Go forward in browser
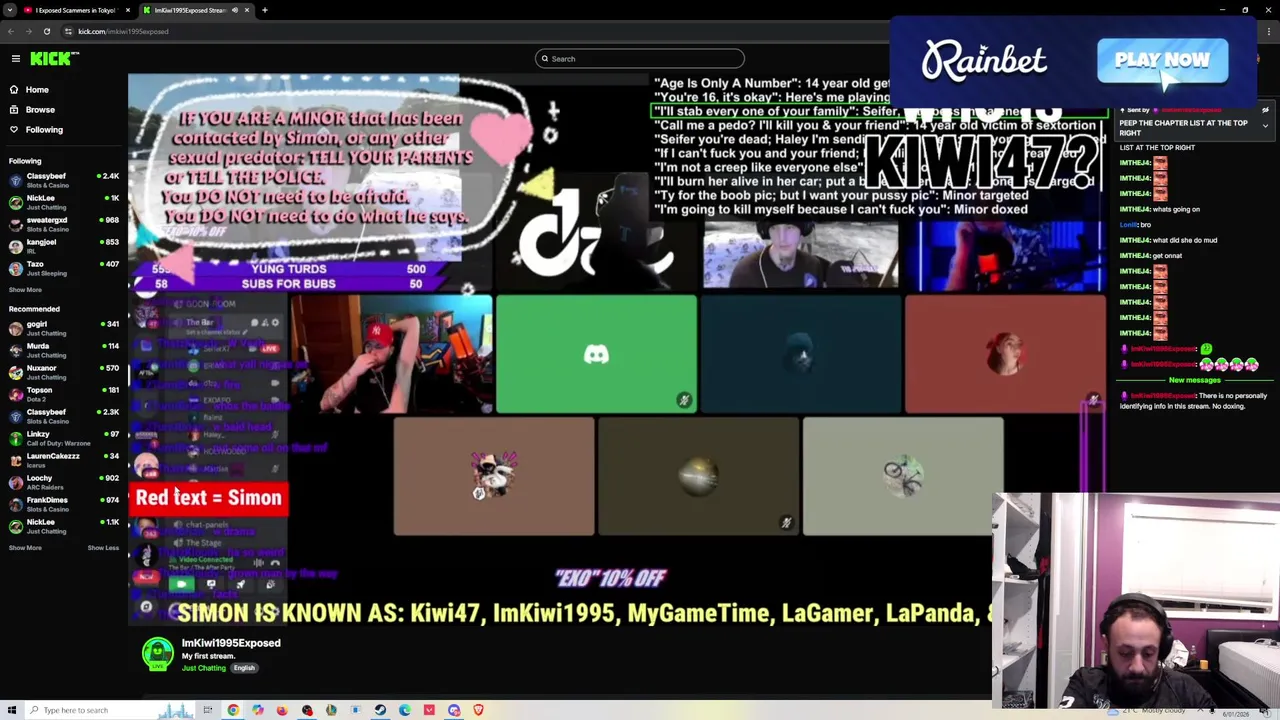 click(28, 31)
